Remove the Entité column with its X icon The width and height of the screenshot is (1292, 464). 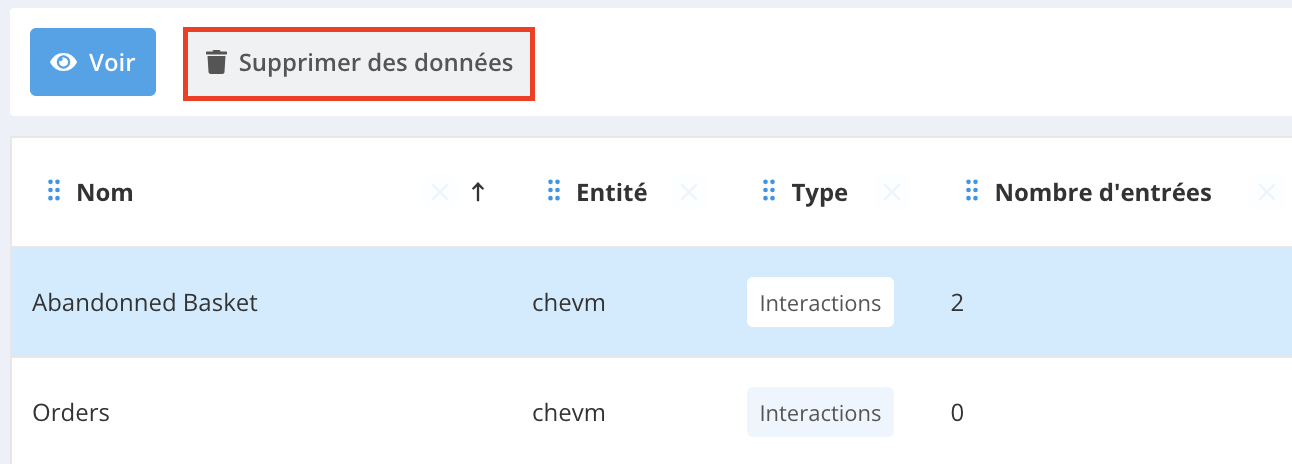[688, 192]
